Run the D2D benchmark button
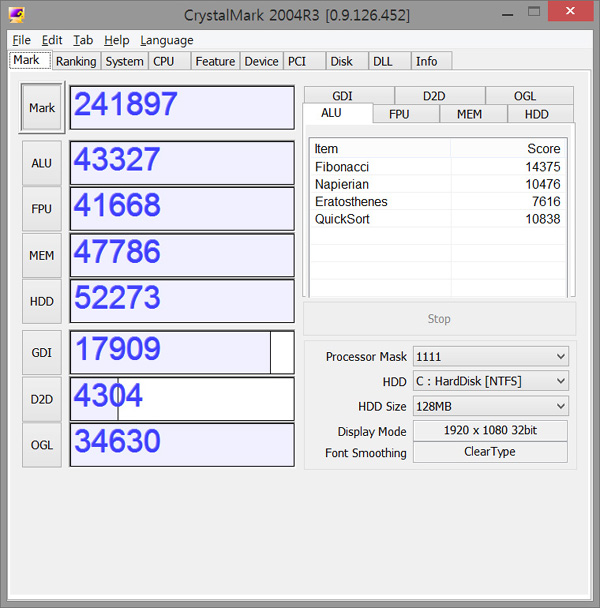Viewport: 600px width, 608px height. (x=42, y=399)
